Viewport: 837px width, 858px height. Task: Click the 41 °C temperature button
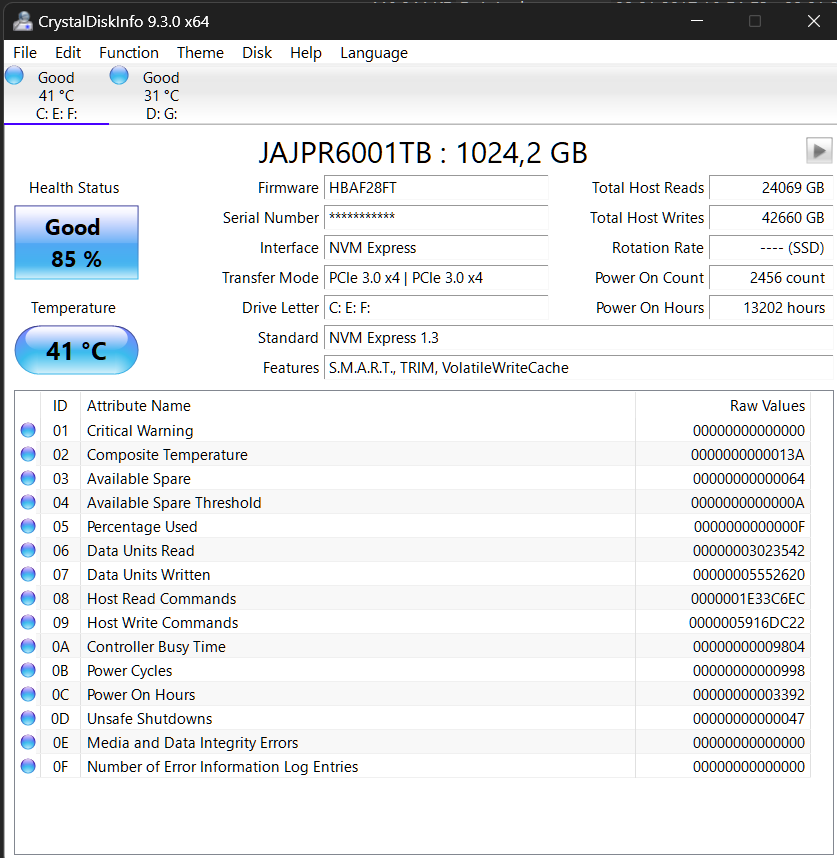(77, 350)
